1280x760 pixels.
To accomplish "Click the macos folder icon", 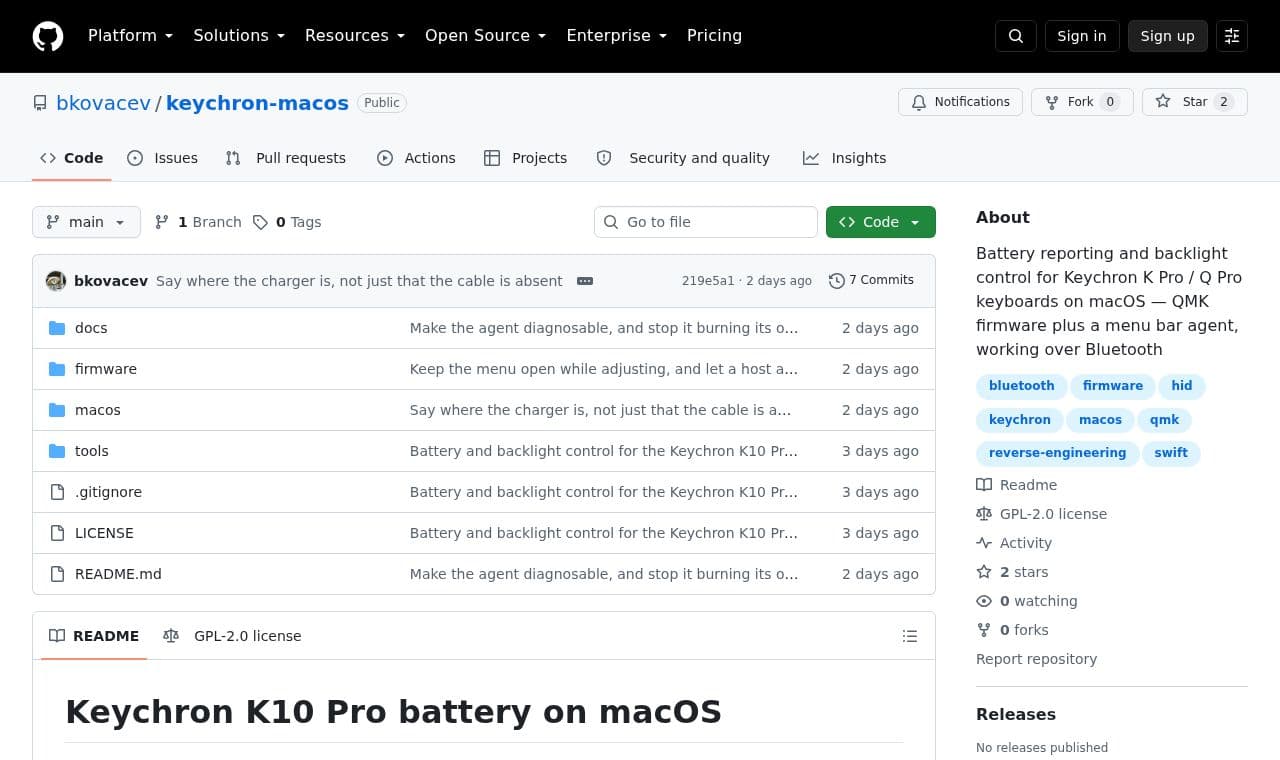I will [57, 410].
